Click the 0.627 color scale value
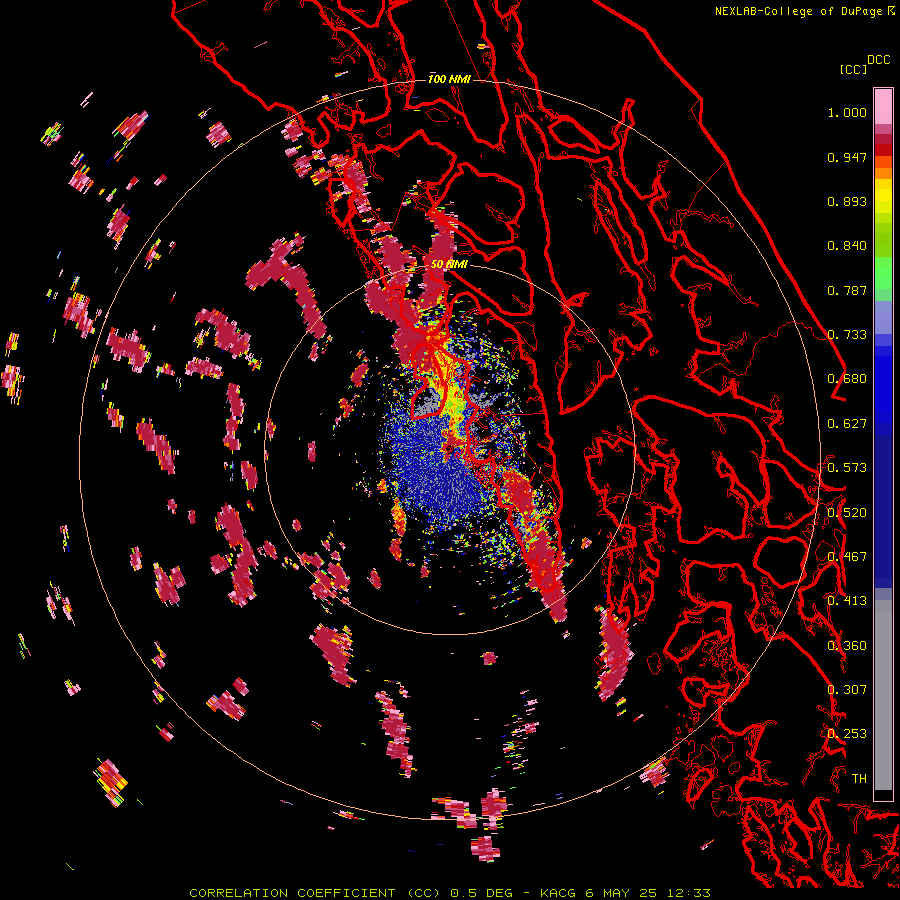The image size is (900, 900). pyautogui.click(x=847, y=424)
